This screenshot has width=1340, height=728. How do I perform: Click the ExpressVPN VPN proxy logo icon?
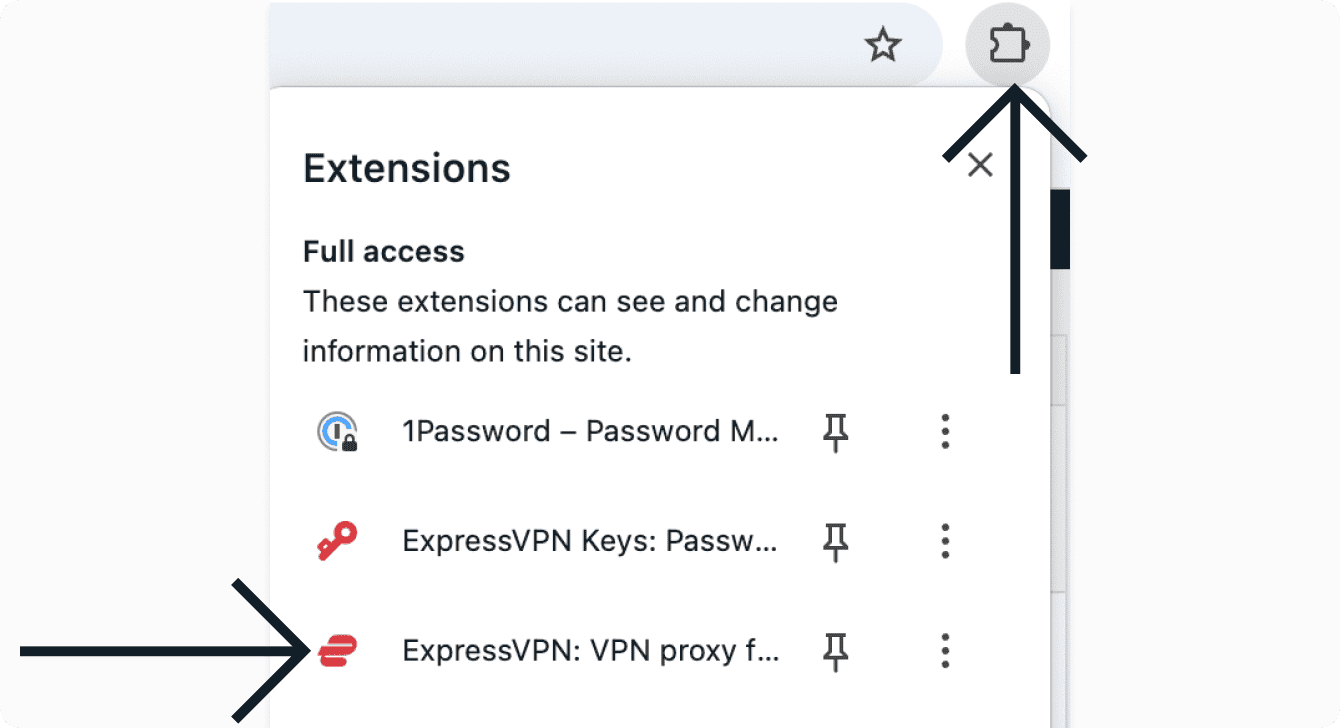[337, 652]
